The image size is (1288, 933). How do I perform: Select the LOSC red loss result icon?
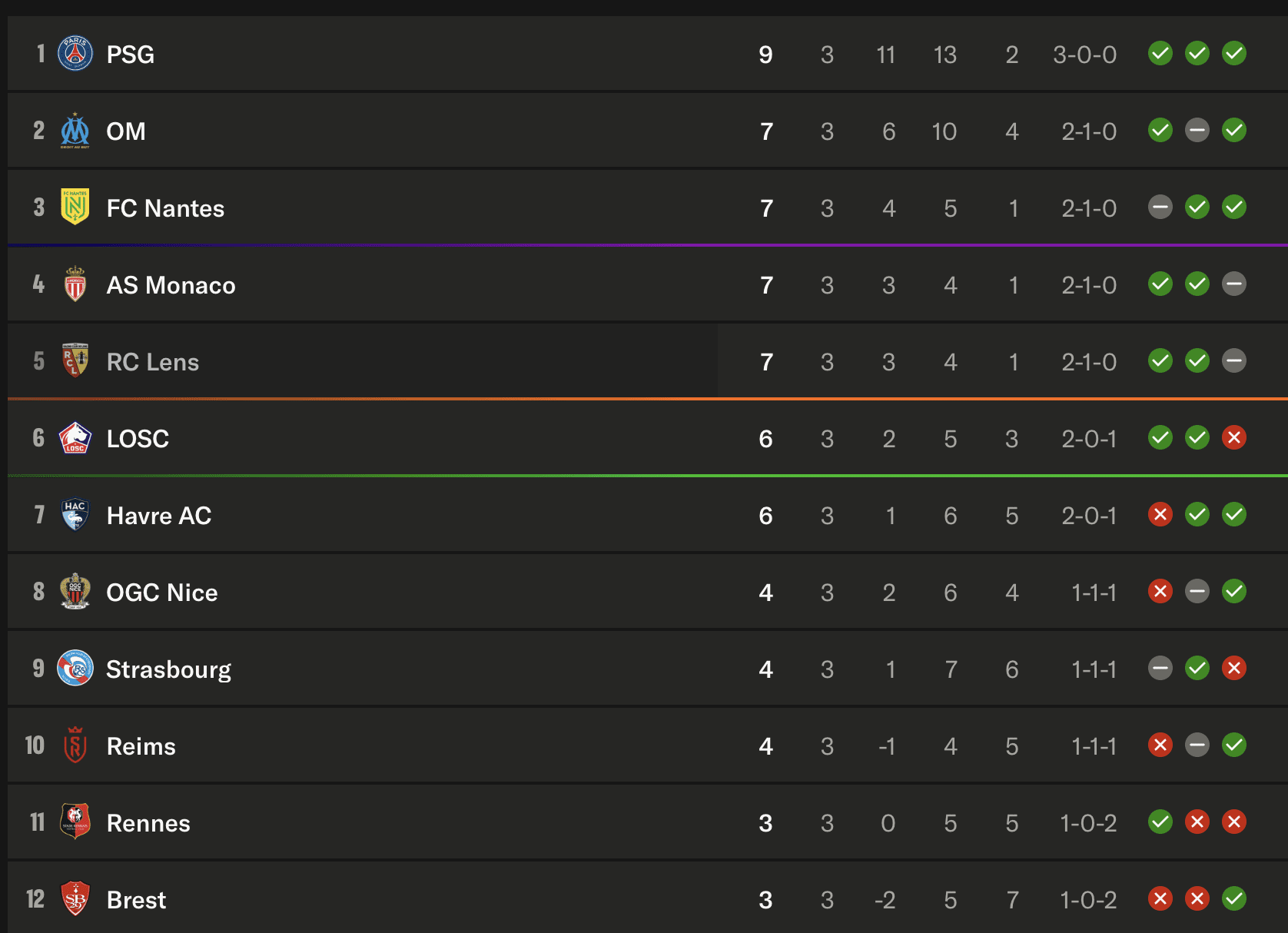click(x=1234, y=437)
